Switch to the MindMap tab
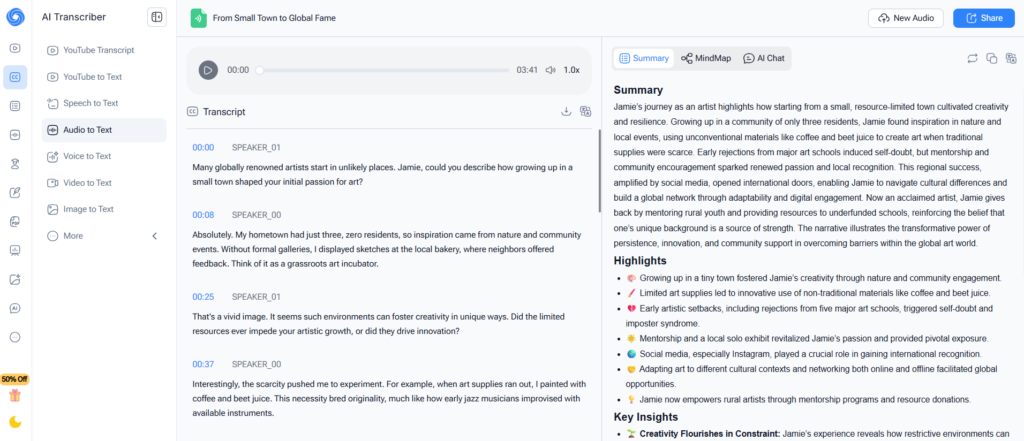Viewport: 1024px width, 441px height. (x=706, y=58)
